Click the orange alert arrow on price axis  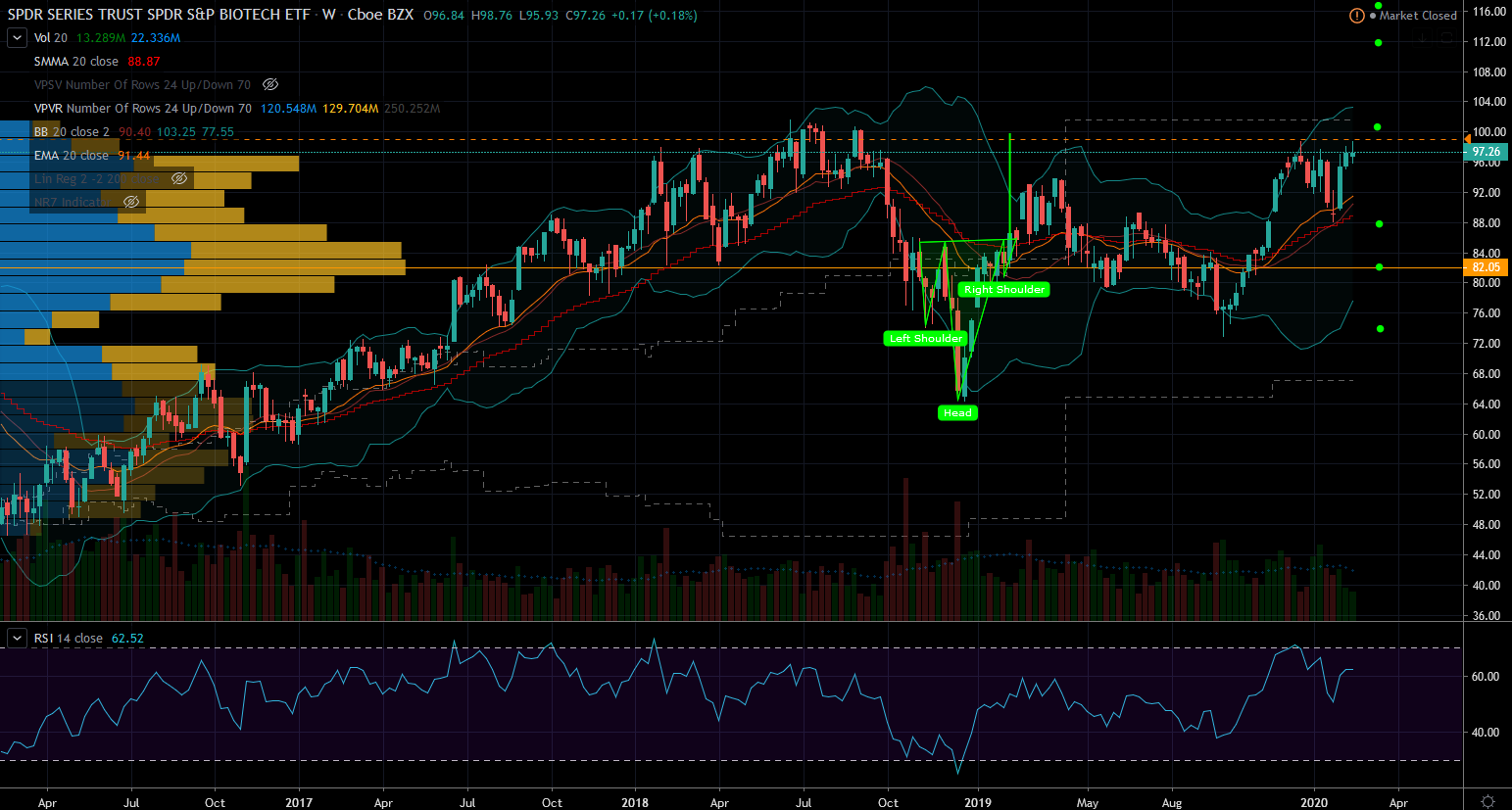(1467, 140)
